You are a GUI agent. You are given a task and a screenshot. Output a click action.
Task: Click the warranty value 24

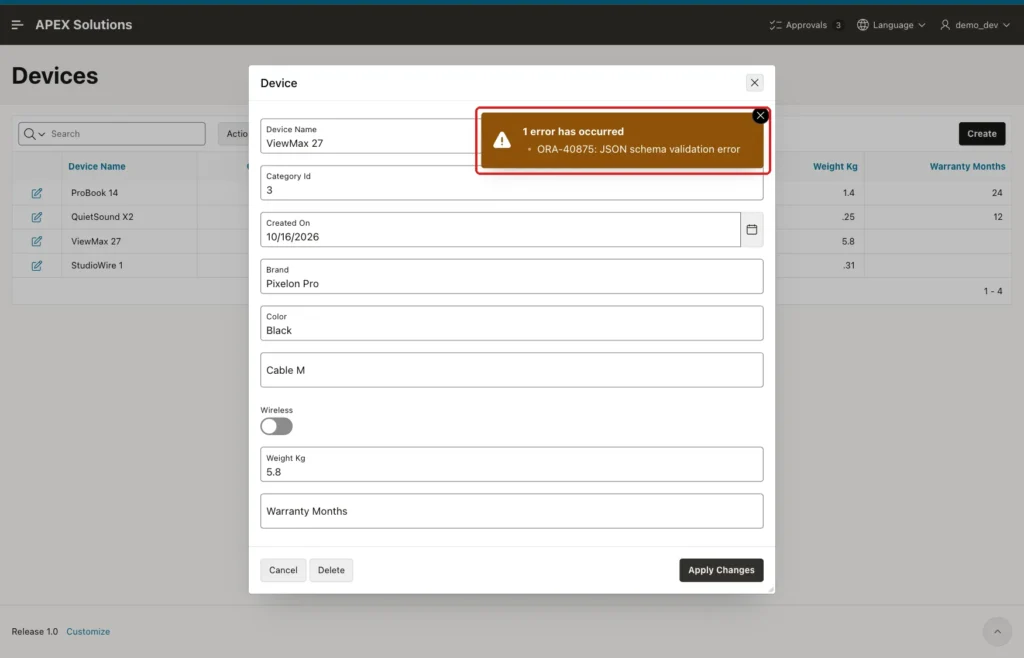coord(997,193)
